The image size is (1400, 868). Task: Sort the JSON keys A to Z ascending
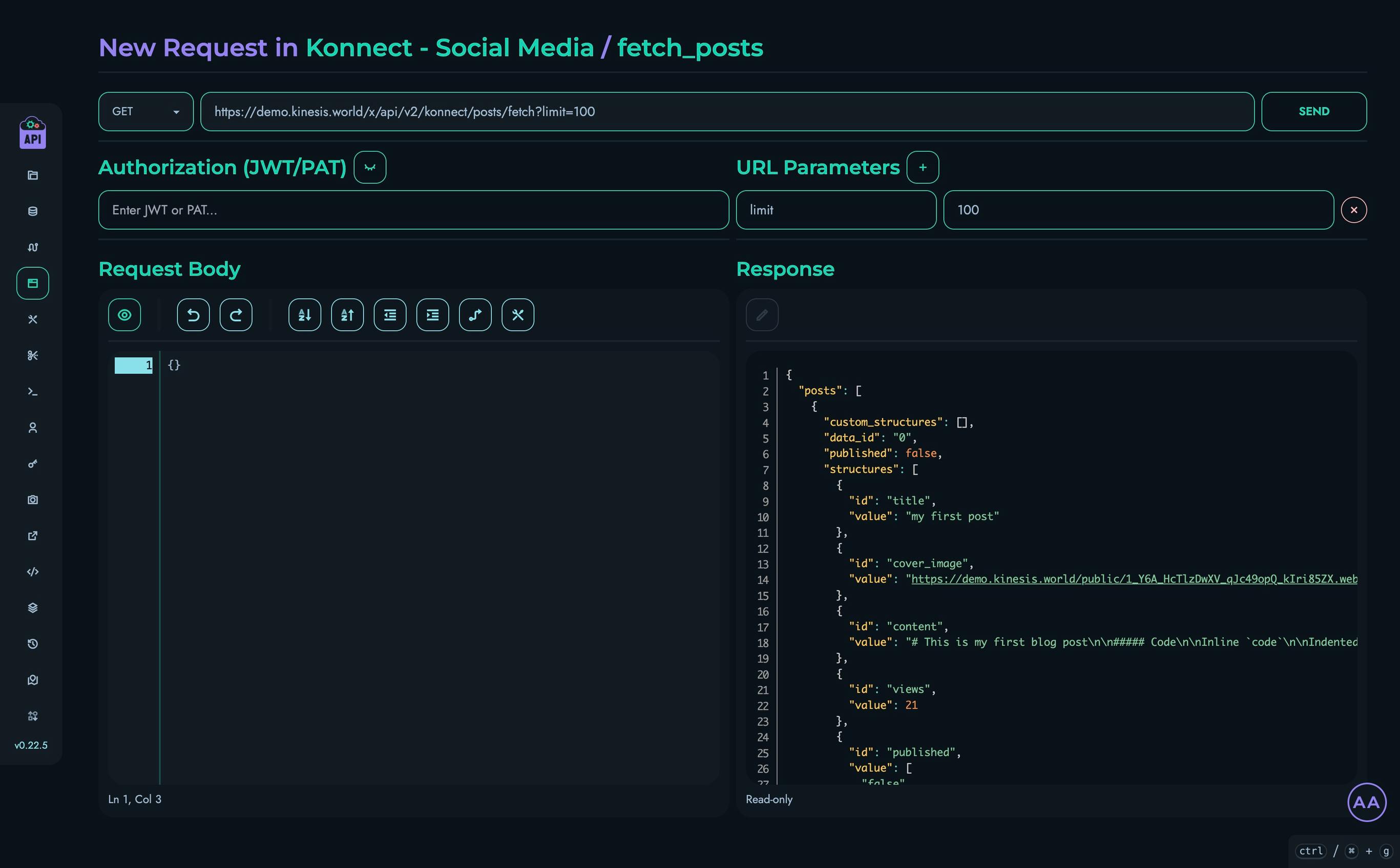point(347,314)
